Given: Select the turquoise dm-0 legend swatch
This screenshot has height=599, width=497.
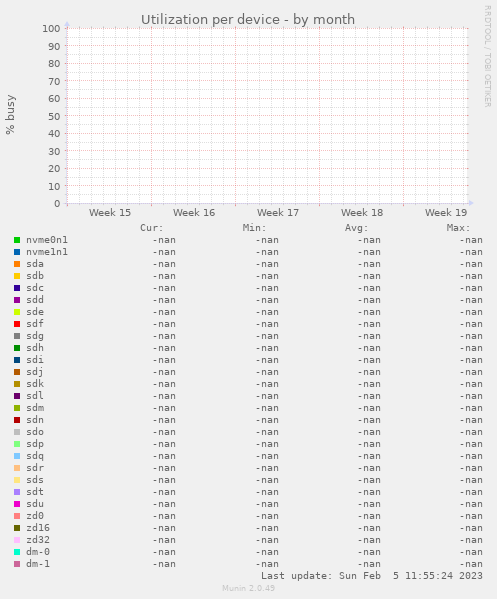Looking at the screenshot, I should point(17,552).
